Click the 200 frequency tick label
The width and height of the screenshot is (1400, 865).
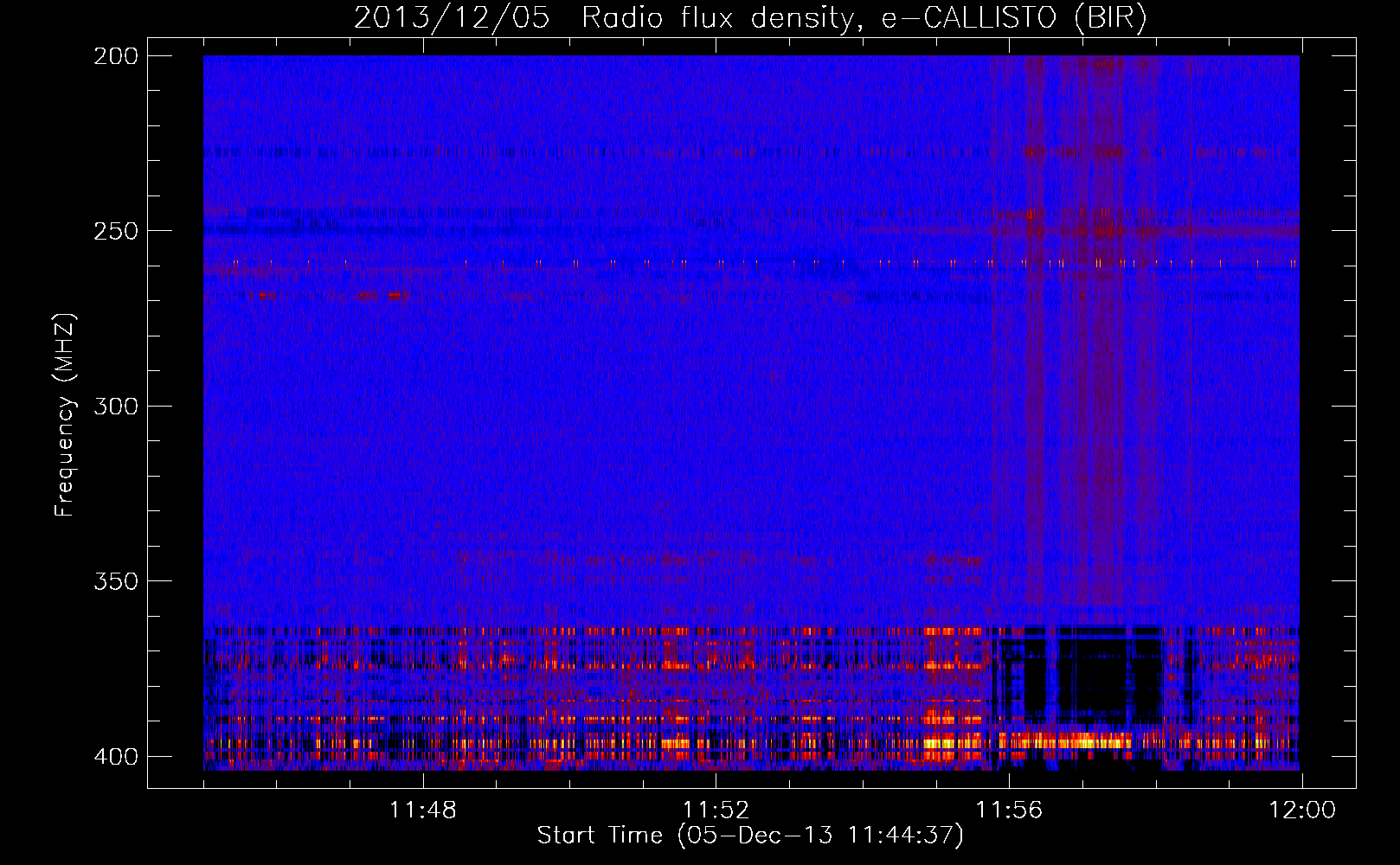coord(115,56)
